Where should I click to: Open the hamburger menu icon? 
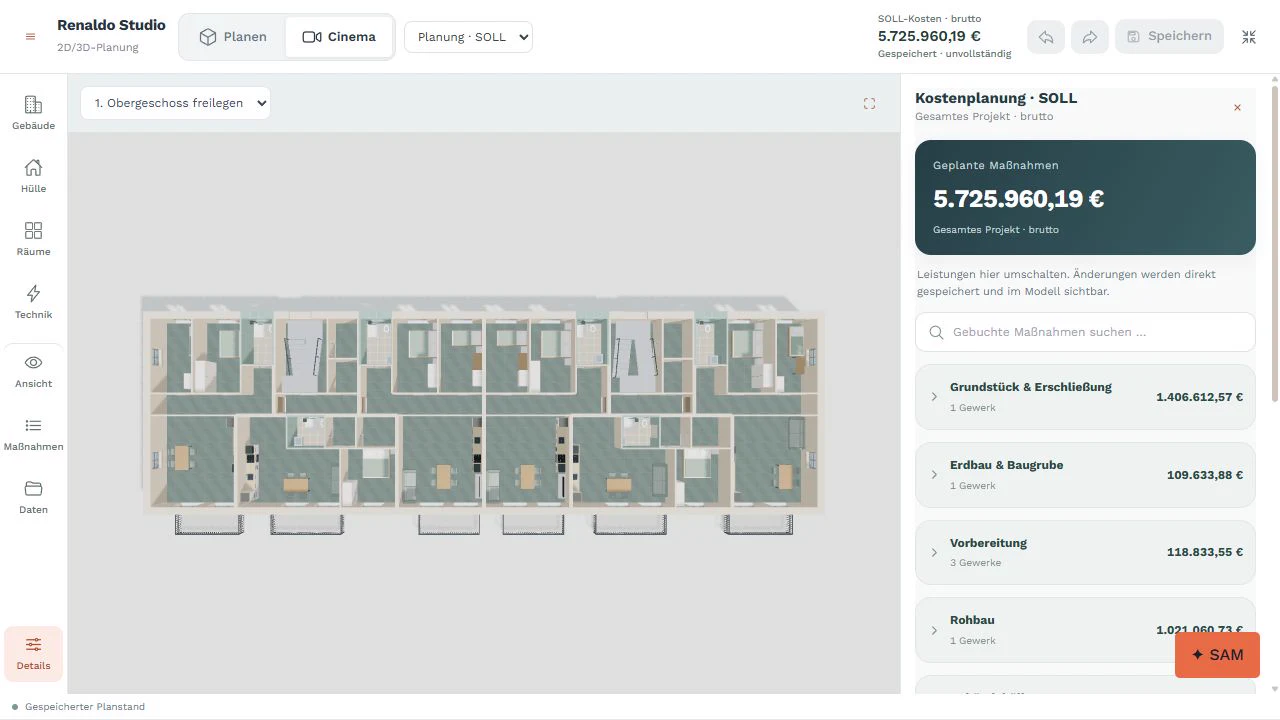(x=30, y=37)
